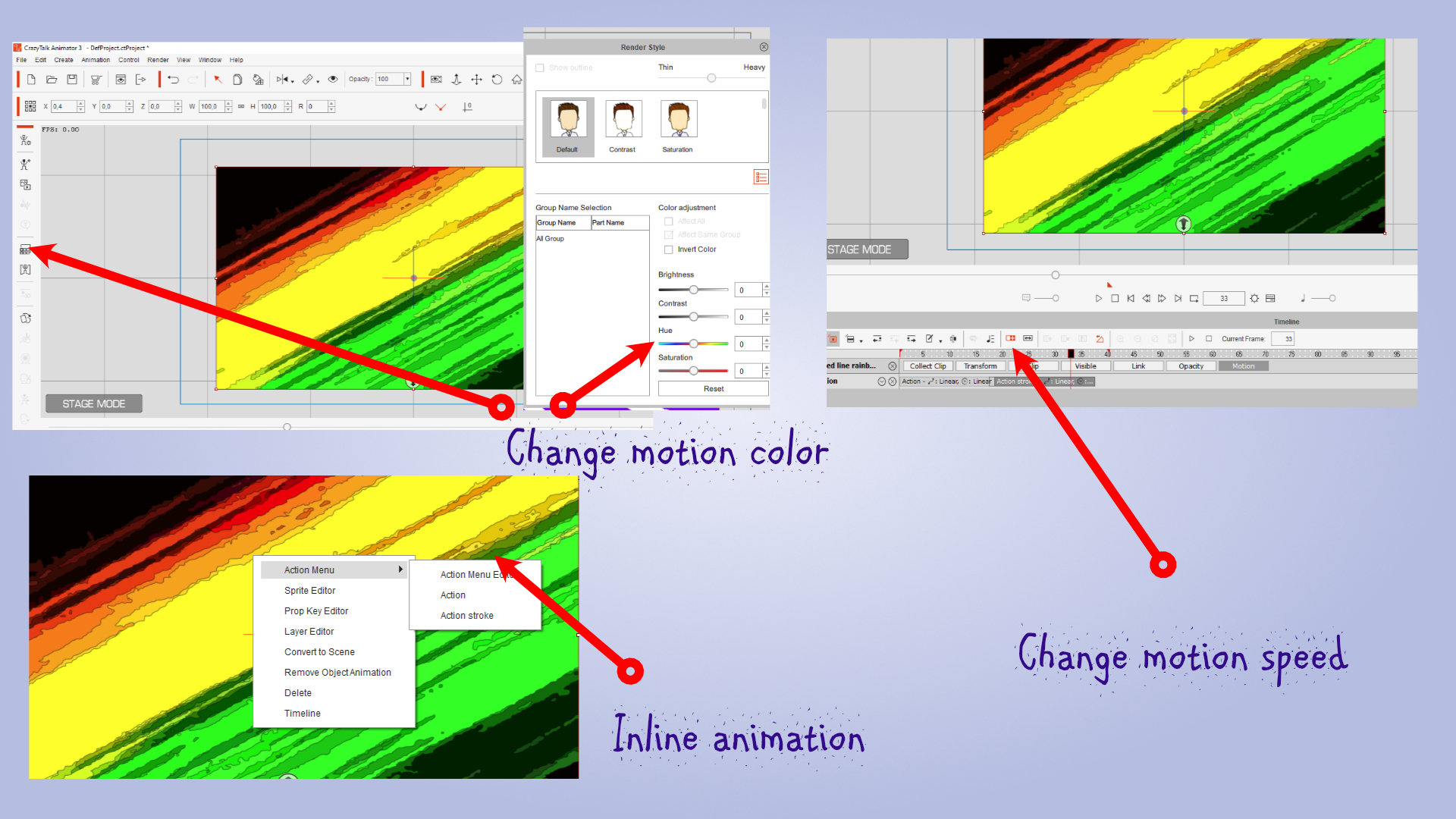Toggle visibility with the eye icon in toolbar

[333, 79]
